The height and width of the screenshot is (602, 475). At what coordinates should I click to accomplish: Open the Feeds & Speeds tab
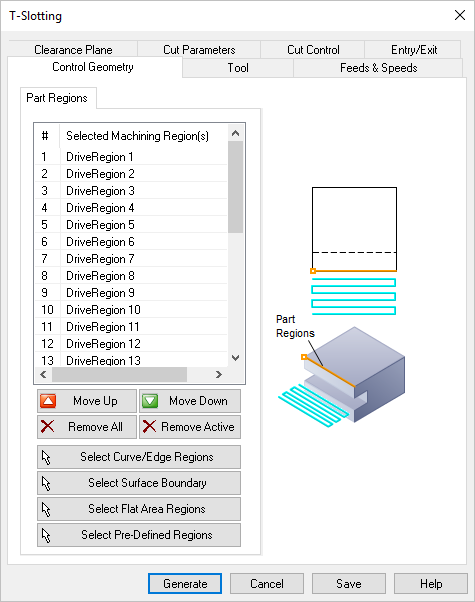pos(378,68)
